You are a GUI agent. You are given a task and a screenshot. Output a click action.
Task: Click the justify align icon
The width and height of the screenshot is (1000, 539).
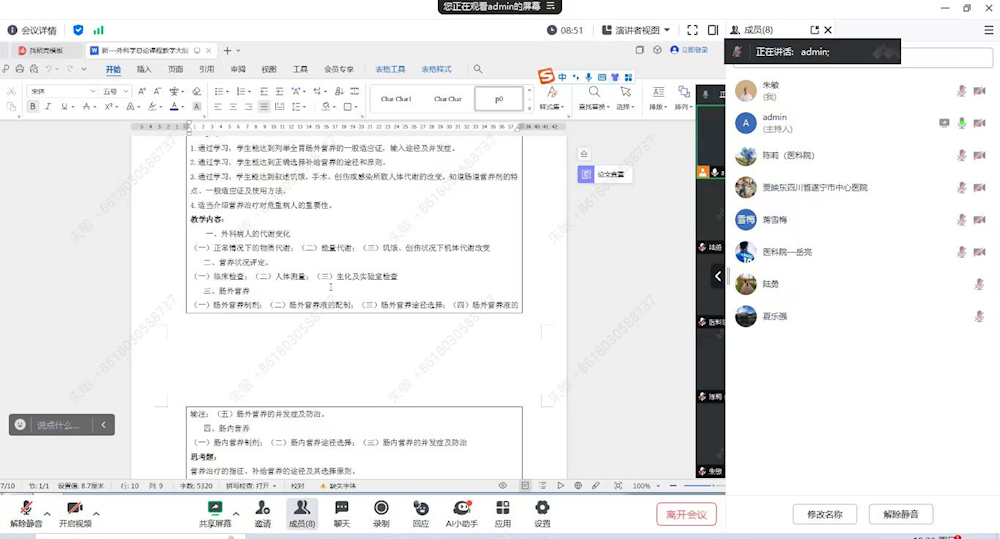[x=264, y=107]
